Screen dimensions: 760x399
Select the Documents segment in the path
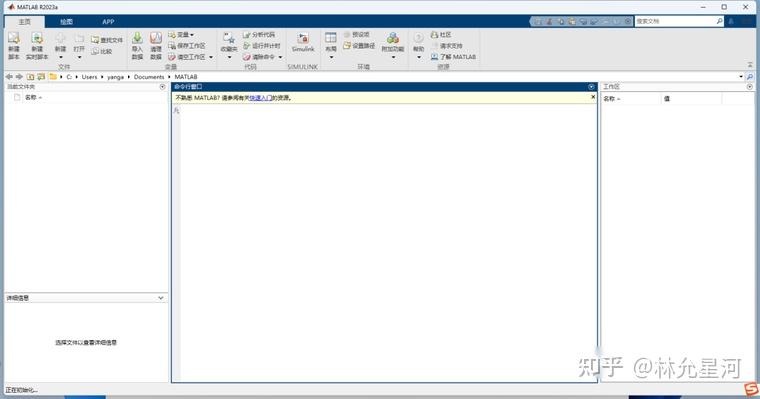149,77
